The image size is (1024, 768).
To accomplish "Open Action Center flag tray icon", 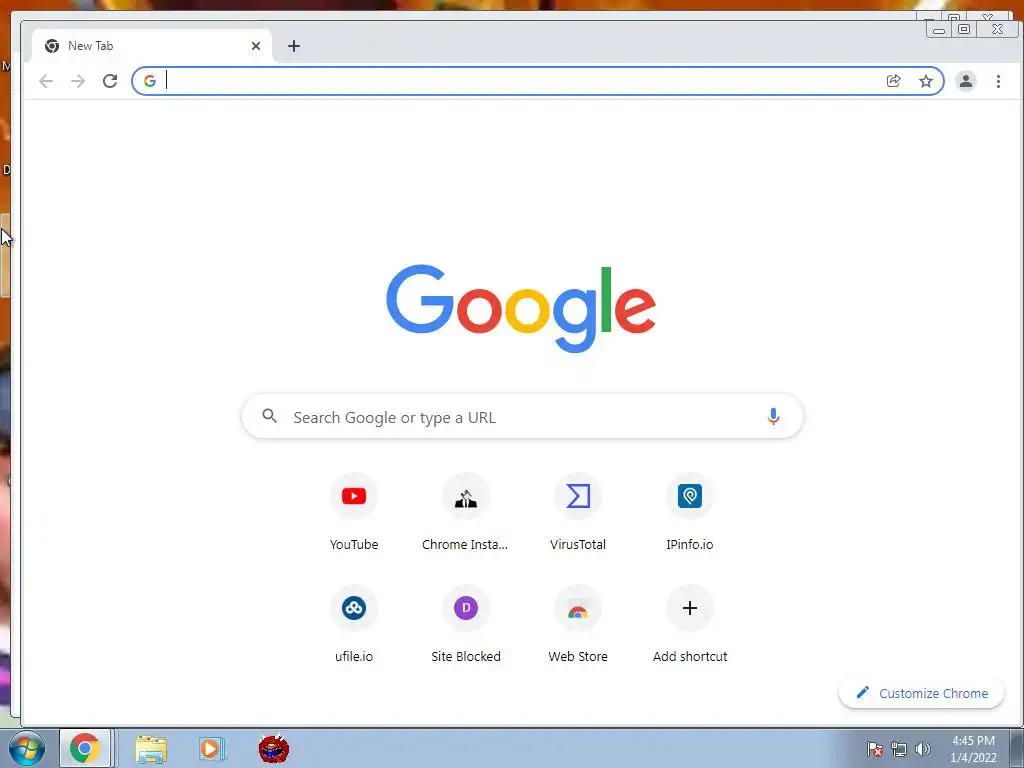I will pos(875,749).
